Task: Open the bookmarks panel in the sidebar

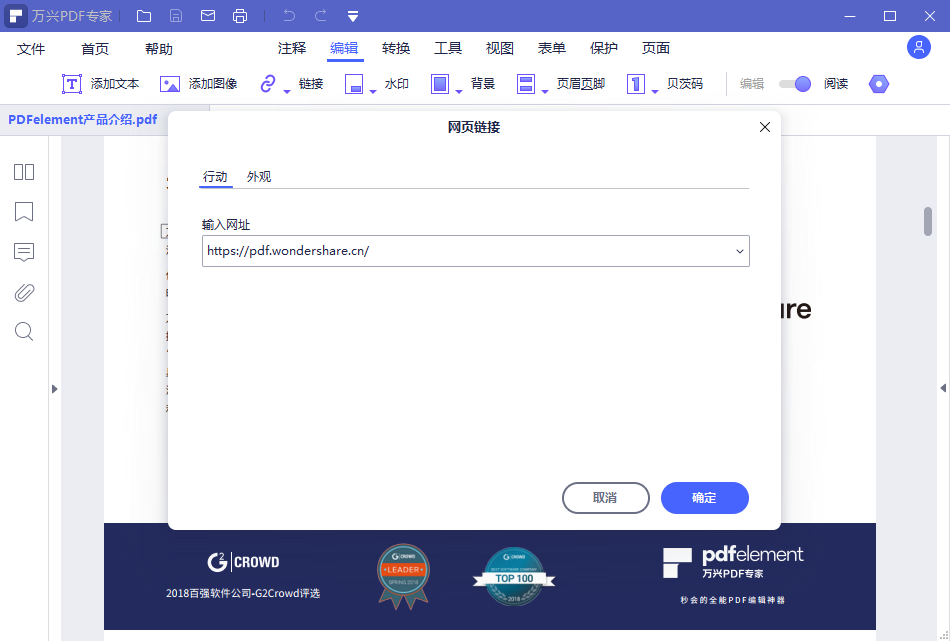Action: (23, 212)
